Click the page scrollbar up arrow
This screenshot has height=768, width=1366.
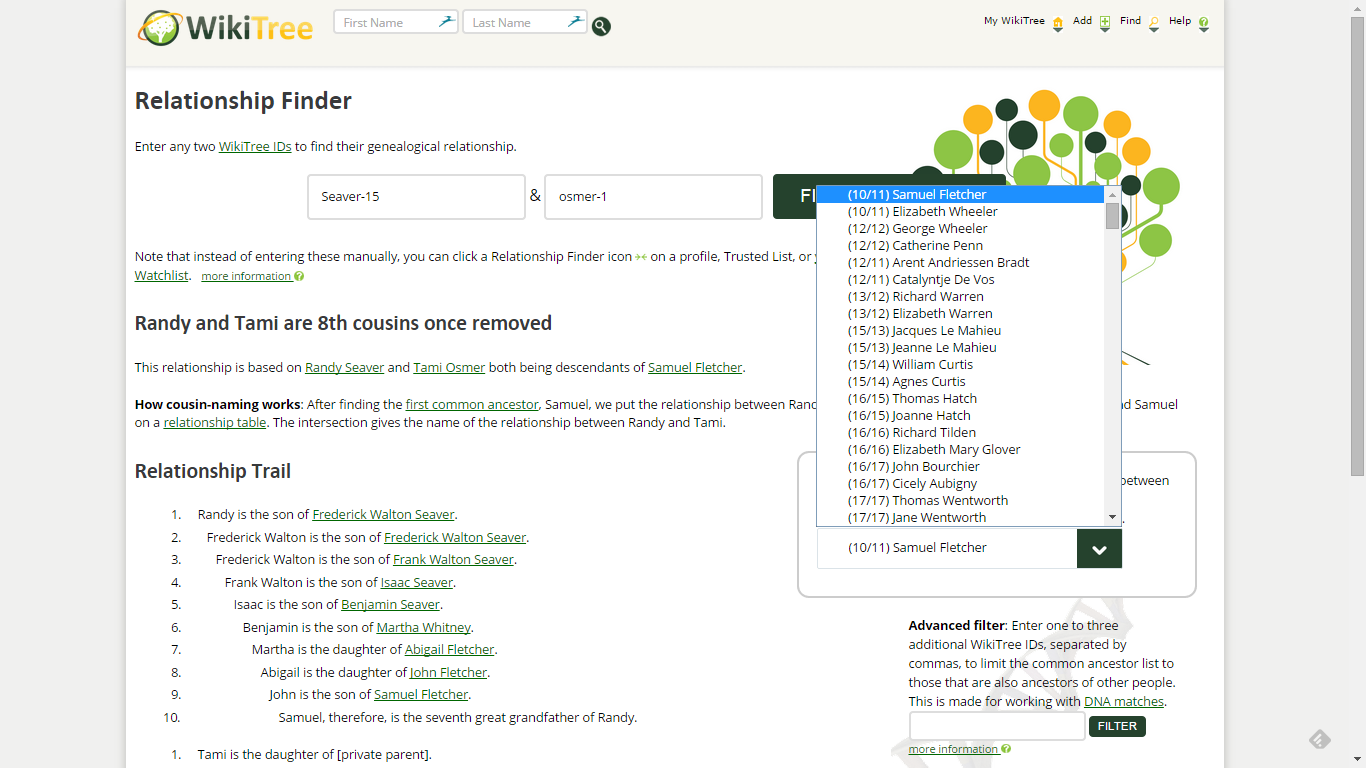click(1357, 8)
